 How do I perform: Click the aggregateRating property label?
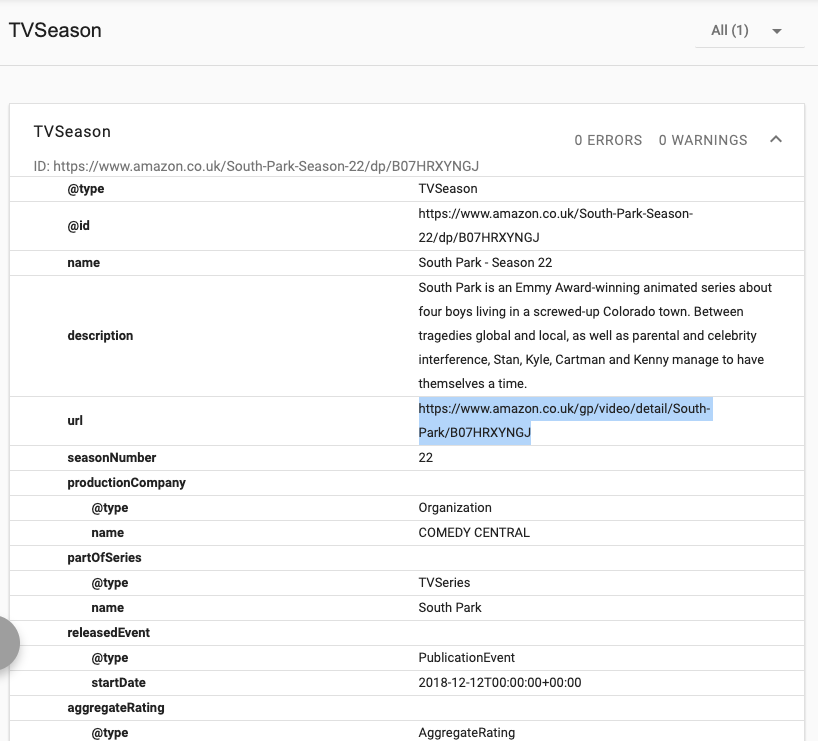[115, 708]
